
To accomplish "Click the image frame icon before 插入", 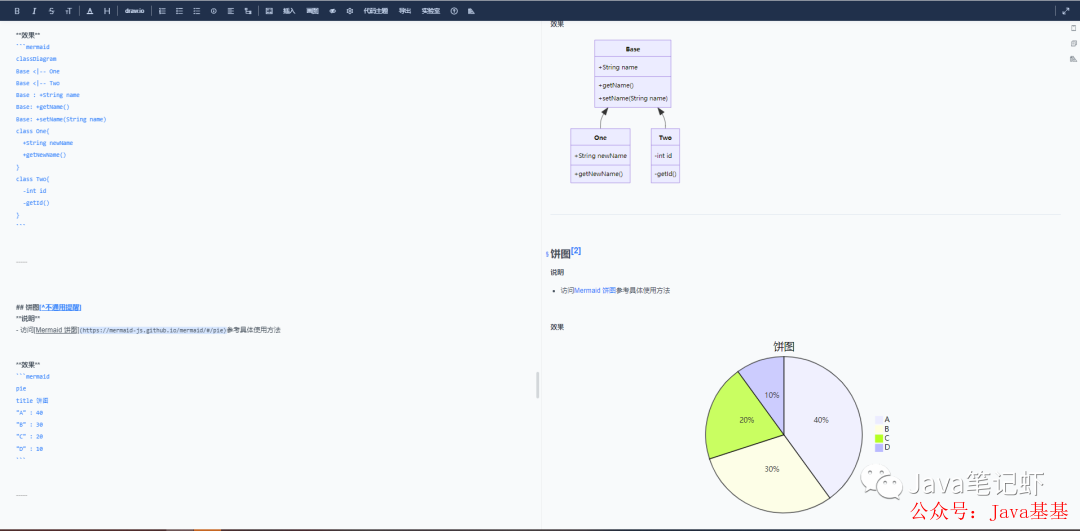I will click(269, 11).
